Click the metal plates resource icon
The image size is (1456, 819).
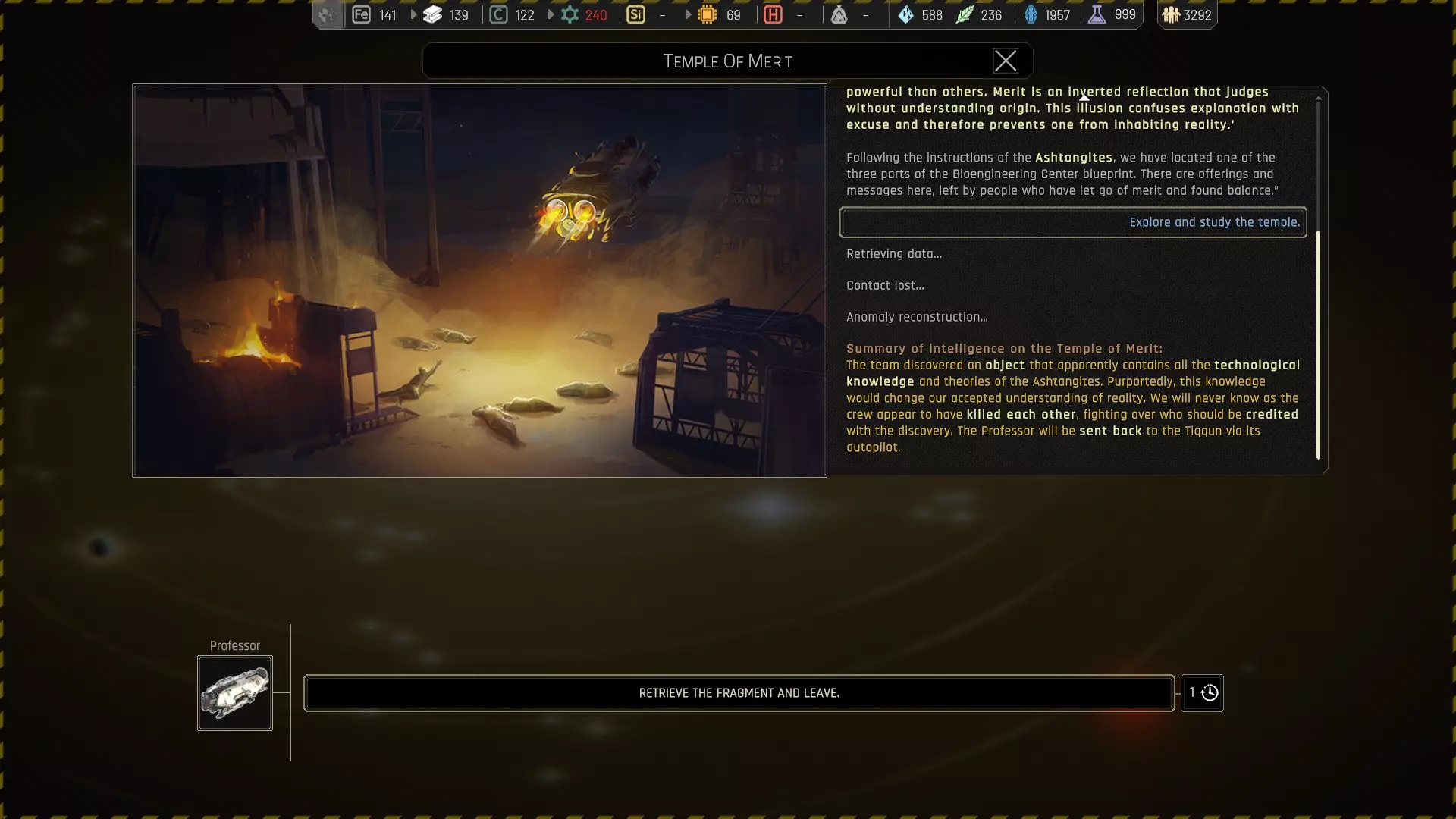pos(433,14)
